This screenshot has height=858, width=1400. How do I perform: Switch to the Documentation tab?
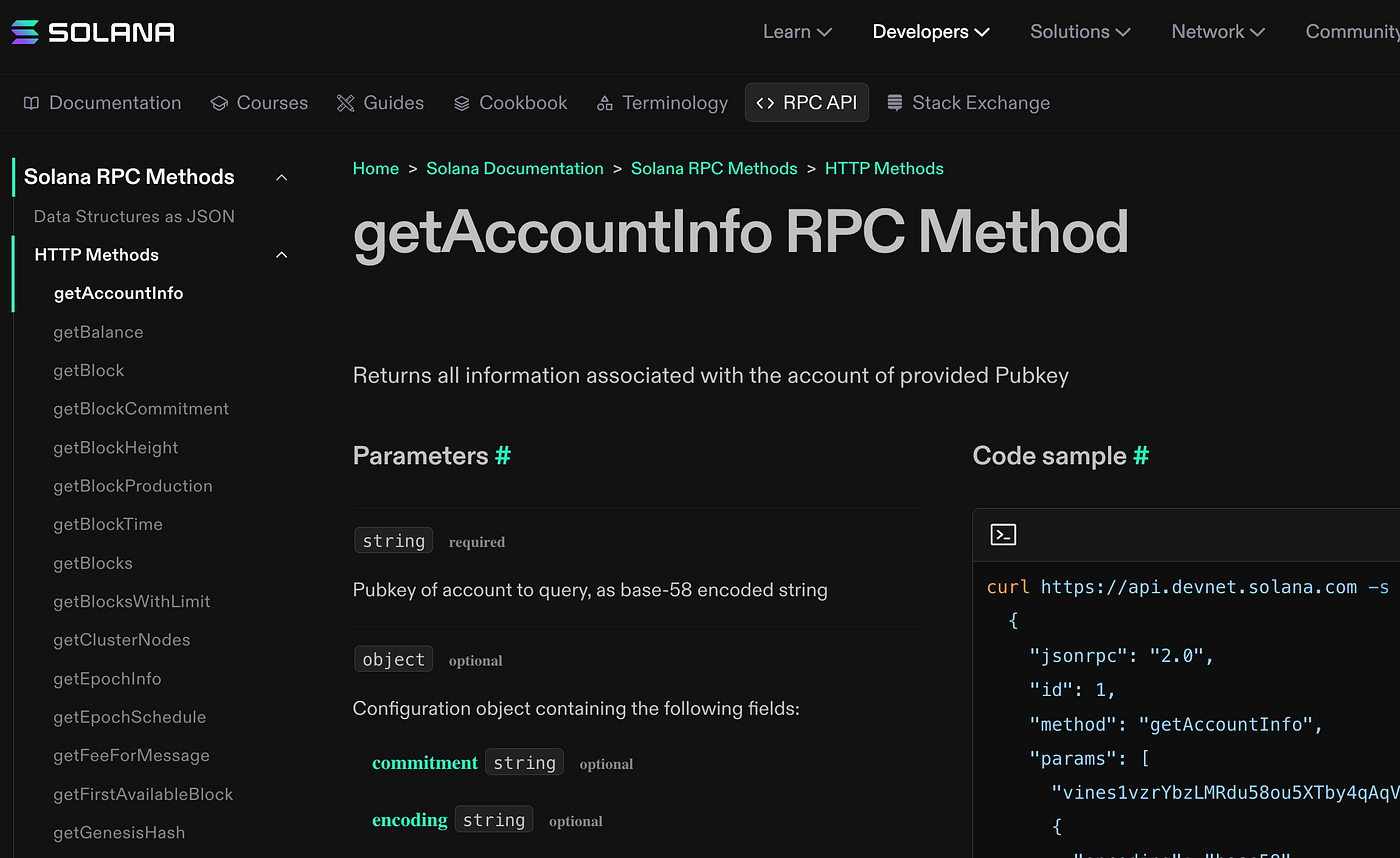[x=103, y=103]
